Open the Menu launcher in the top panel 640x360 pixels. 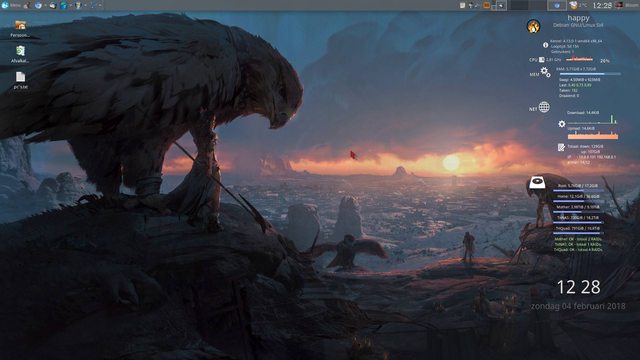(x=11, y=5)
